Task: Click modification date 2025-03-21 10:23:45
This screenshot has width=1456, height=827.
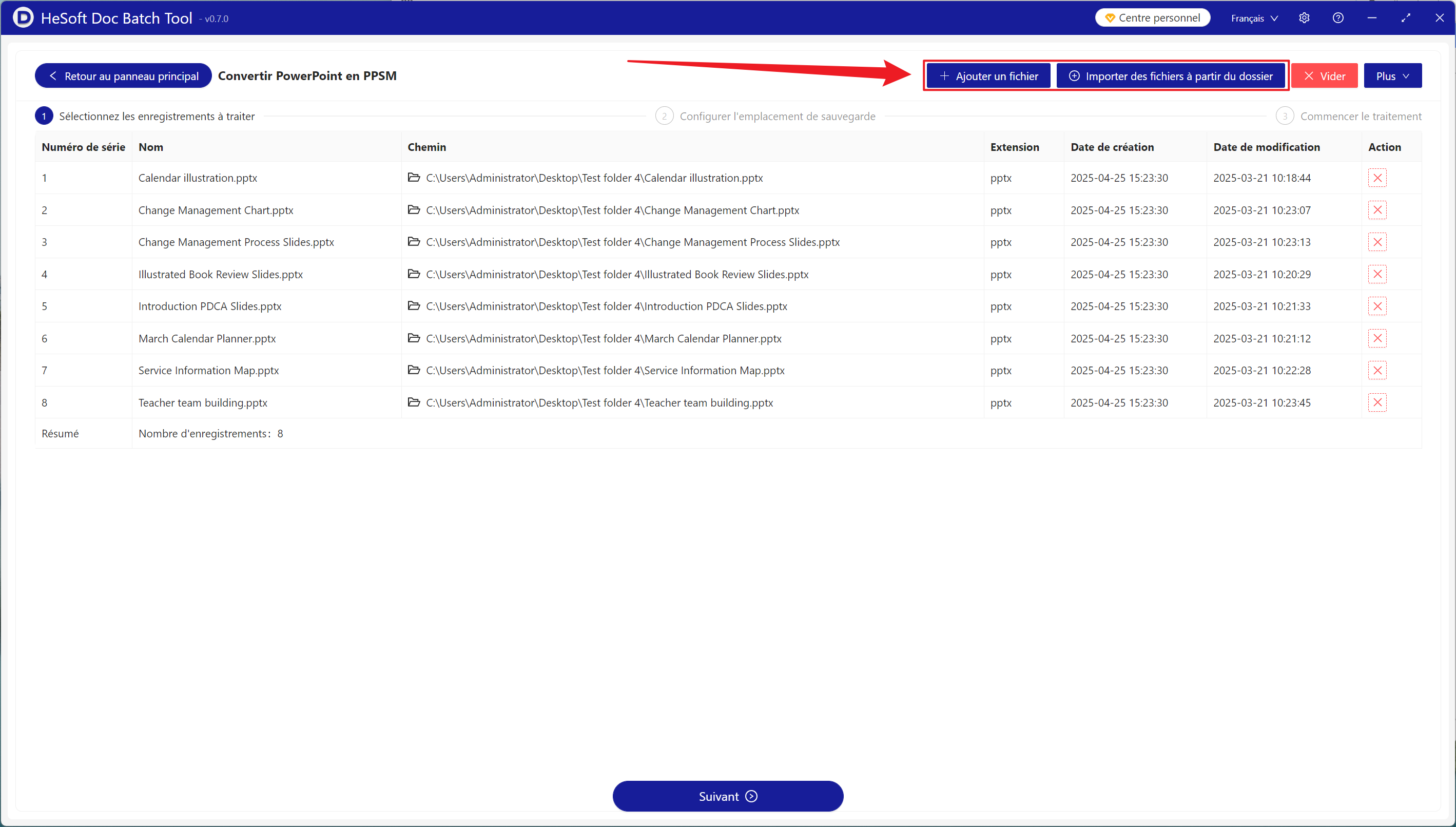Action: click(x=1263, y=402)
